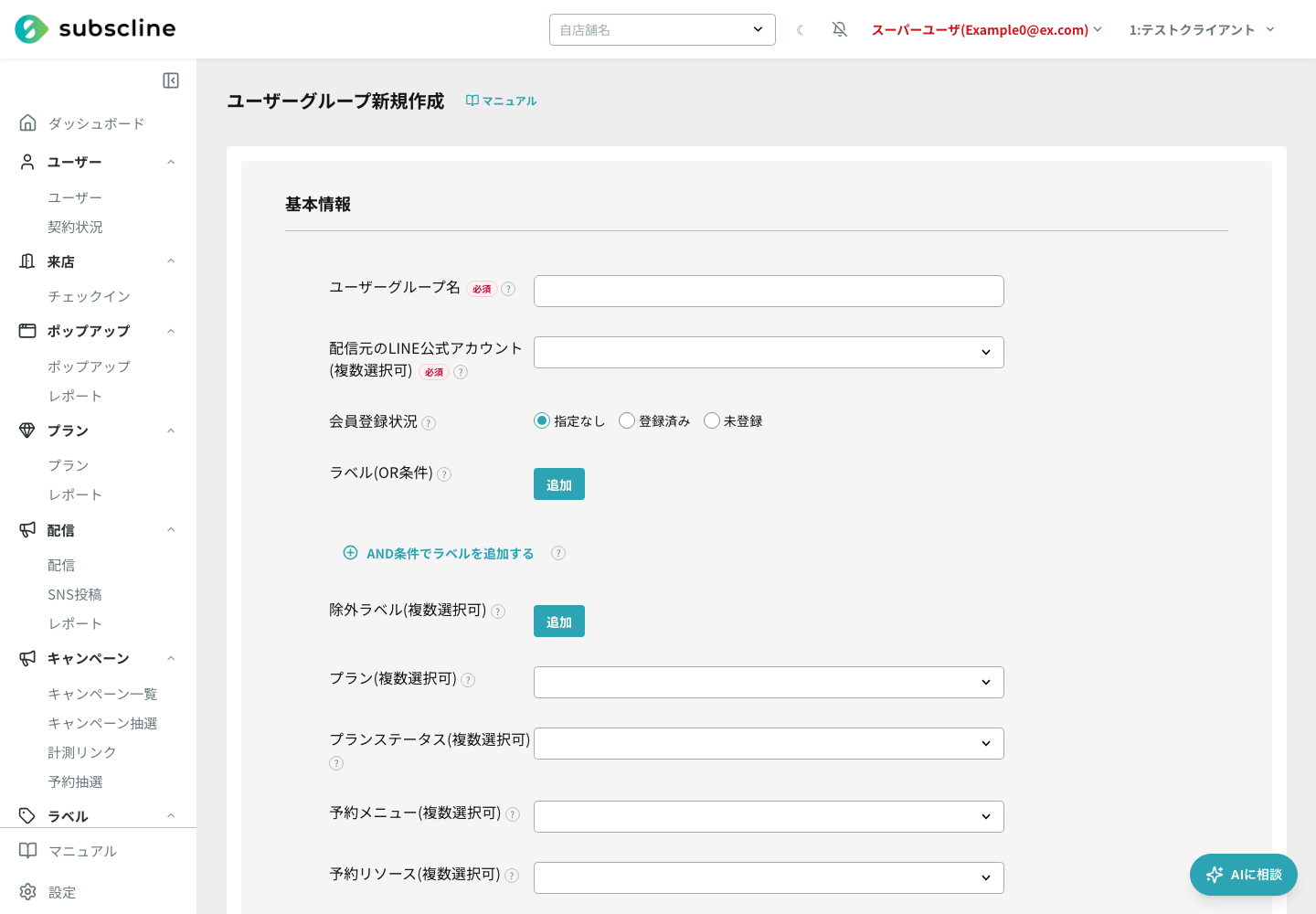The height and width of the screenshot is (914, 1316).
Task: Go to 契約状況 in the sidebar
Action: (x=75, y=227)
